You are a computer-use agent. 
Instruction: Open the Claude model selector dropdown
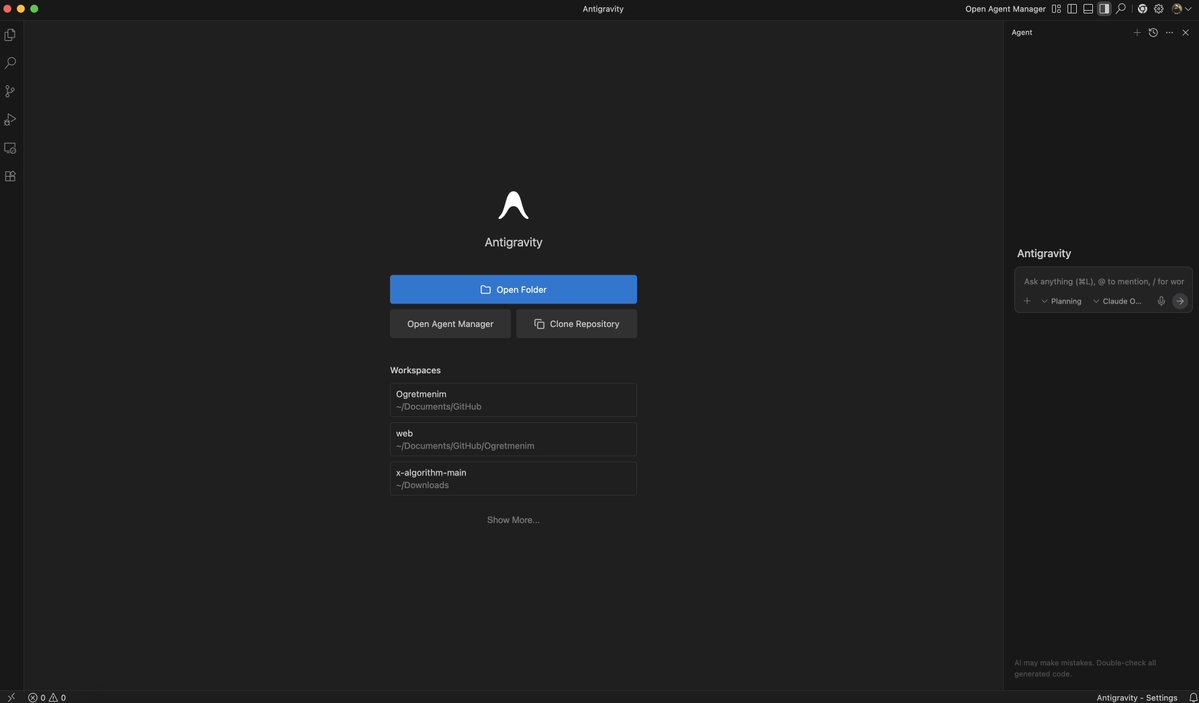click(x=1117, y=301)
